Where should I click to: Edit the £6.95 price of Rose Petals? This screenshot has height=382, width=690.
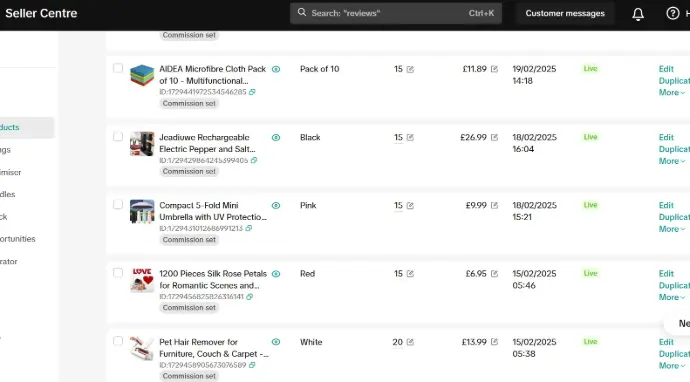(494, 274)
